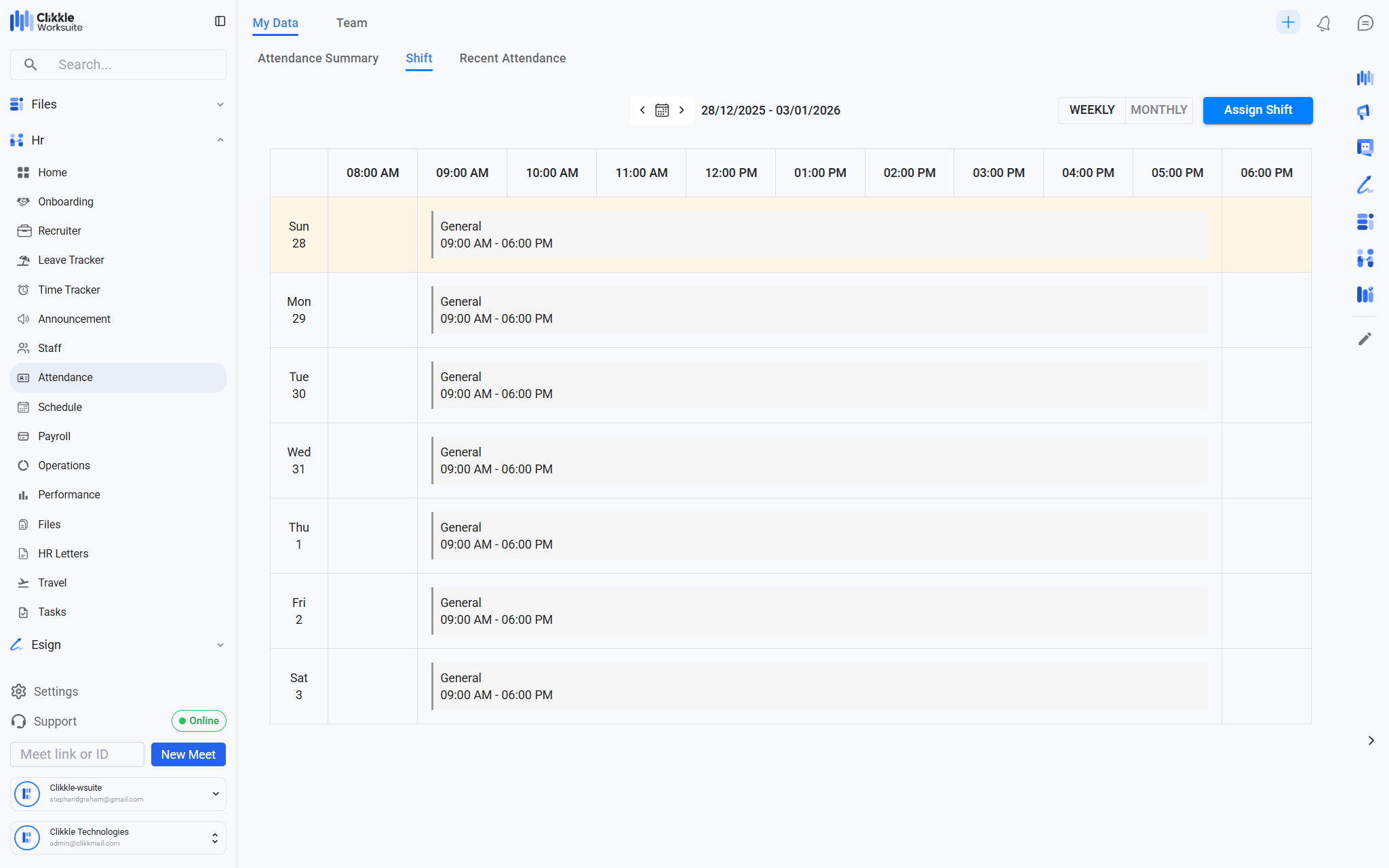Click the New Meet button
Screen dimensions: 1389x868
click(188, 754)
